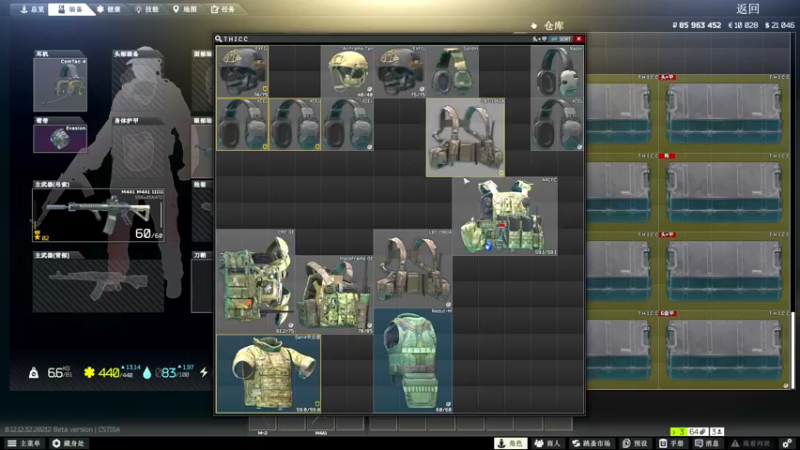800x450 pixels.
Task: Close the THICC container window
Action: [579, 39]
